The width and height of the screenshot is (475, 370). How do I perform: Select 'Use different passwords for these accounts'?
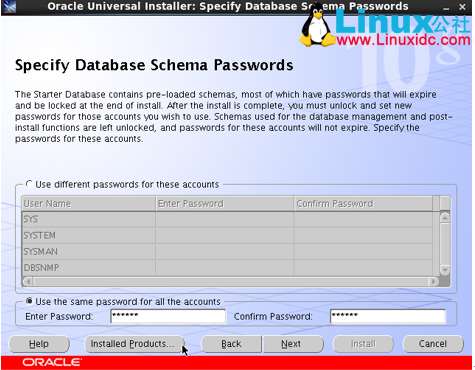(x=29, y=184)
